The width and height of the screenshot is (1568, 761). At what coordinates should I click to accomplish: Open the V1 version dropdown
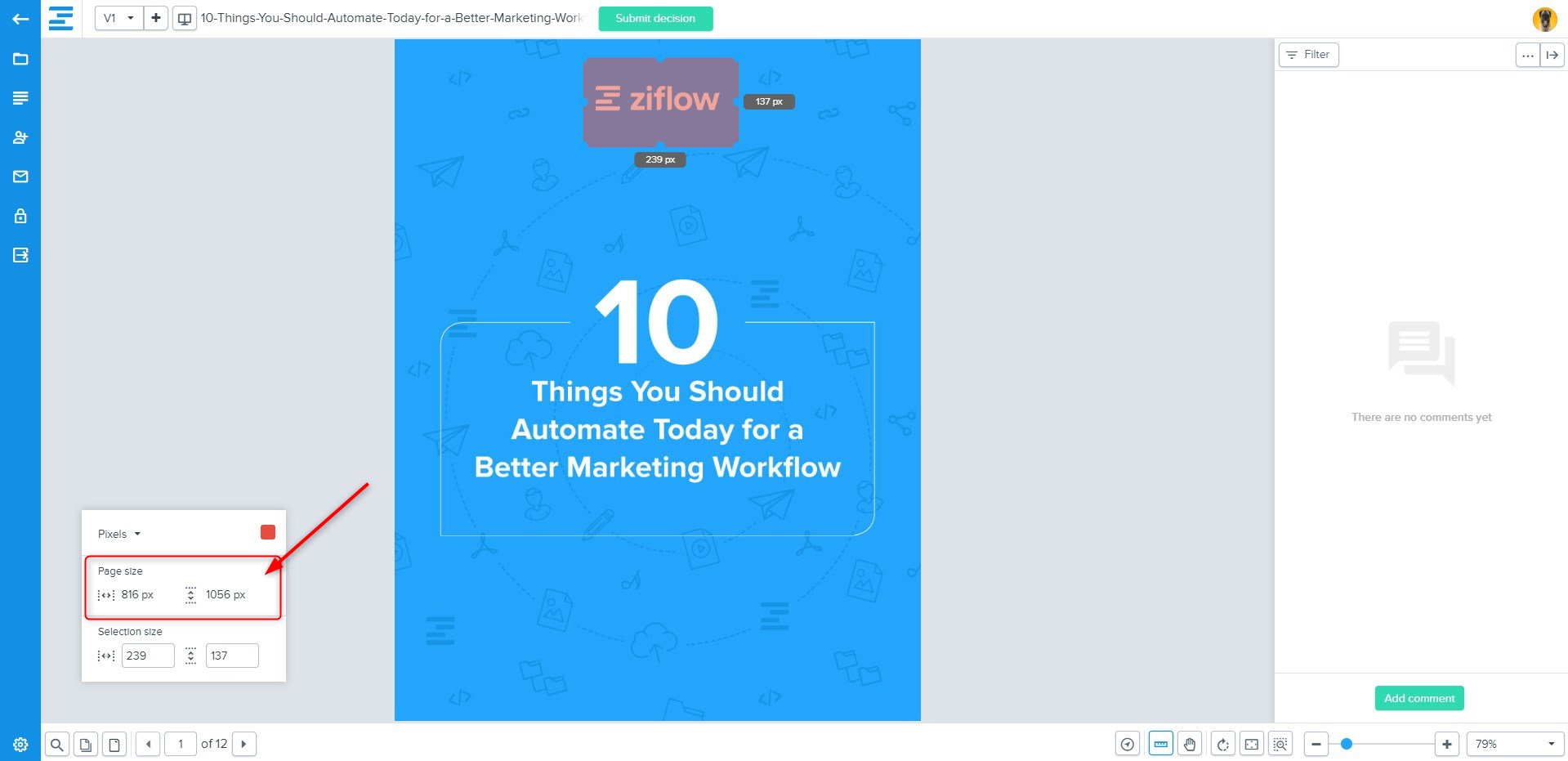119,18
